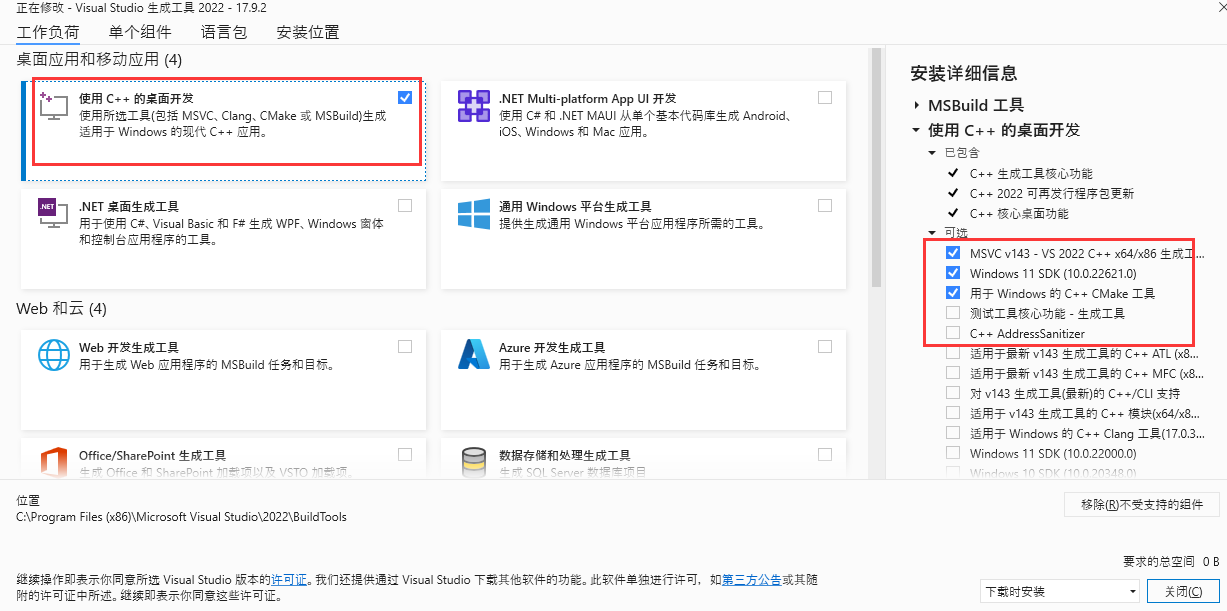Click the .NET desktop build tools icon
This screenshot has height=611, width=1227.
point(53,213)
